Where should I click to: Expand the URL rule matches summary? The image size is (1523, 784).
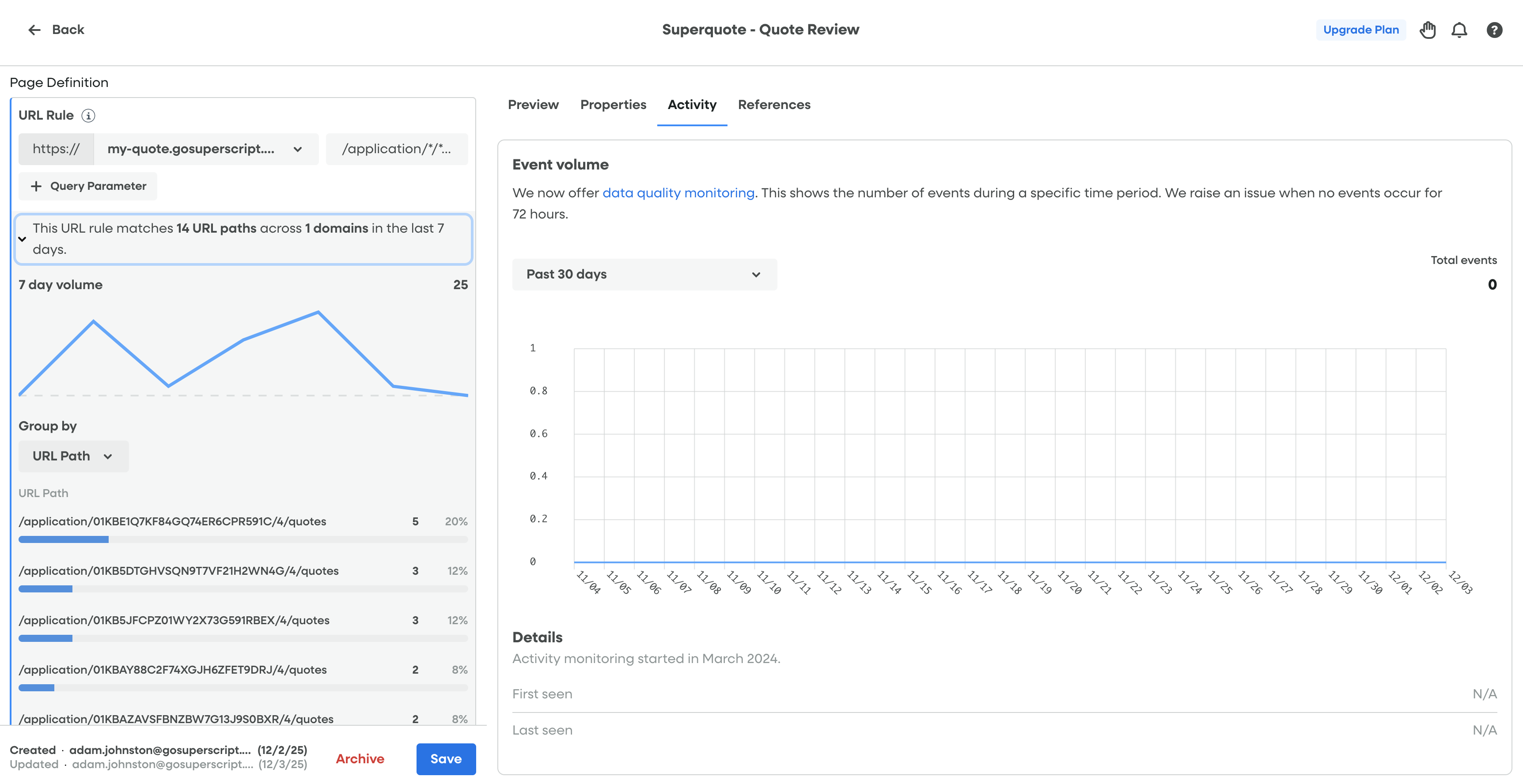[23, 239]
